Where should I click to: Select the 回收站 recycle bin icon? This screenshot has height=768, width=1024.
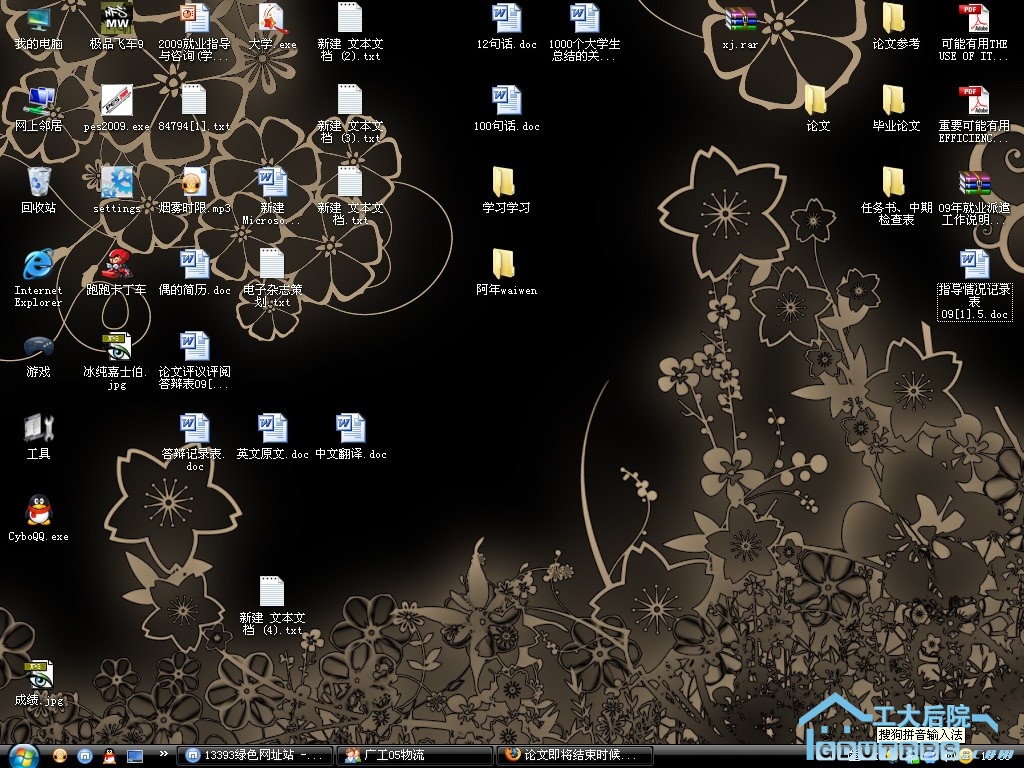[38, 184]
